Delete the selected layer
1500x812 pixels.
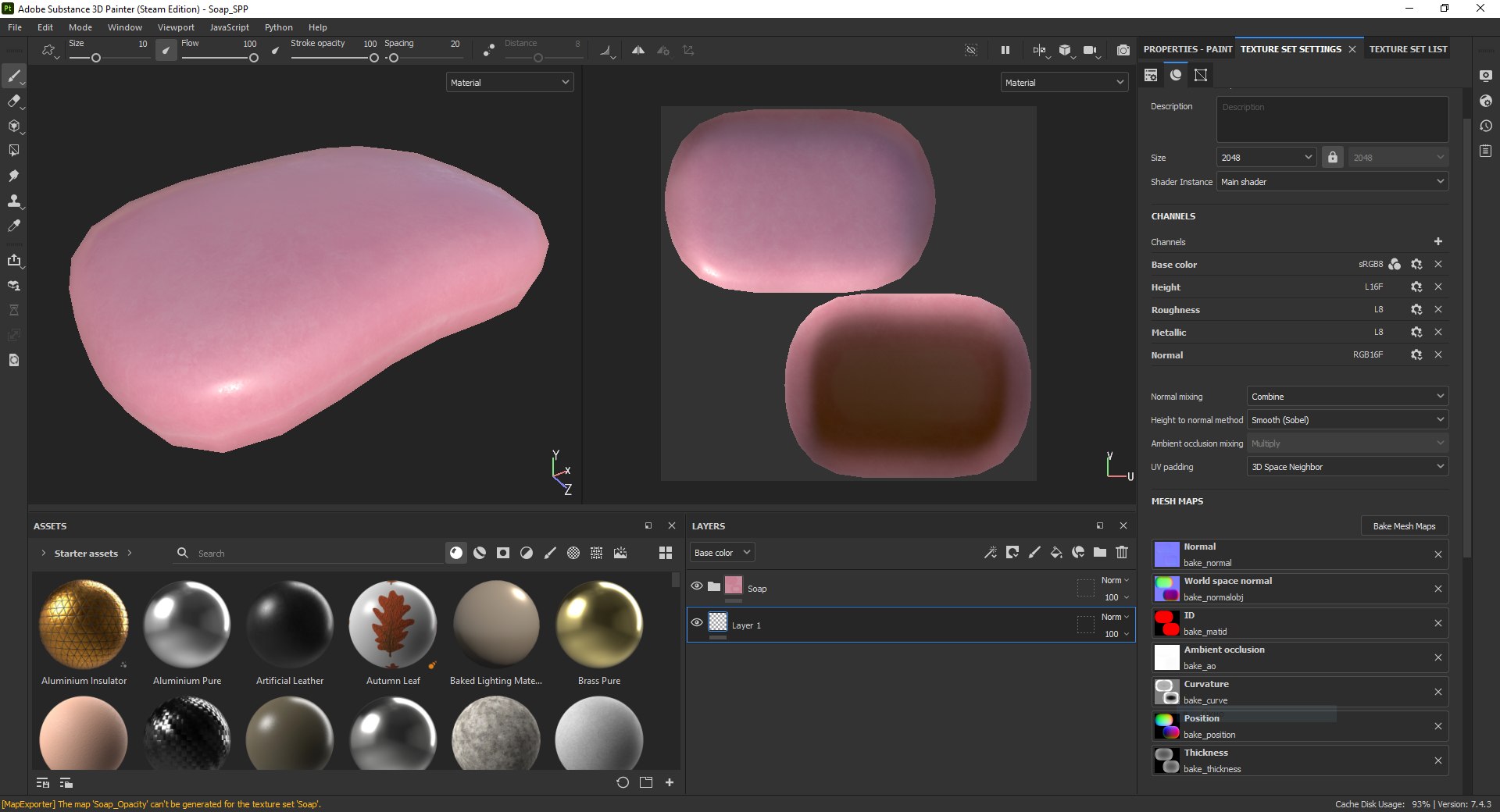pos(1121,552)
